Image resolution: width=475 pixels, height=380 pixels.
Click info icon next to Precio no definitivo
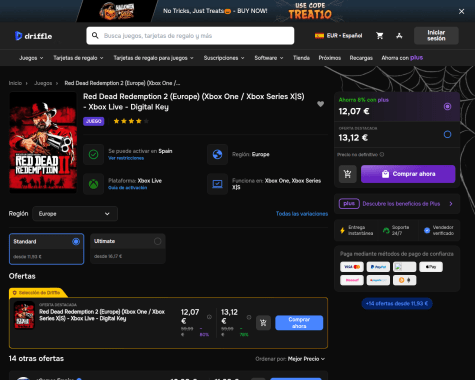[382, 154]
